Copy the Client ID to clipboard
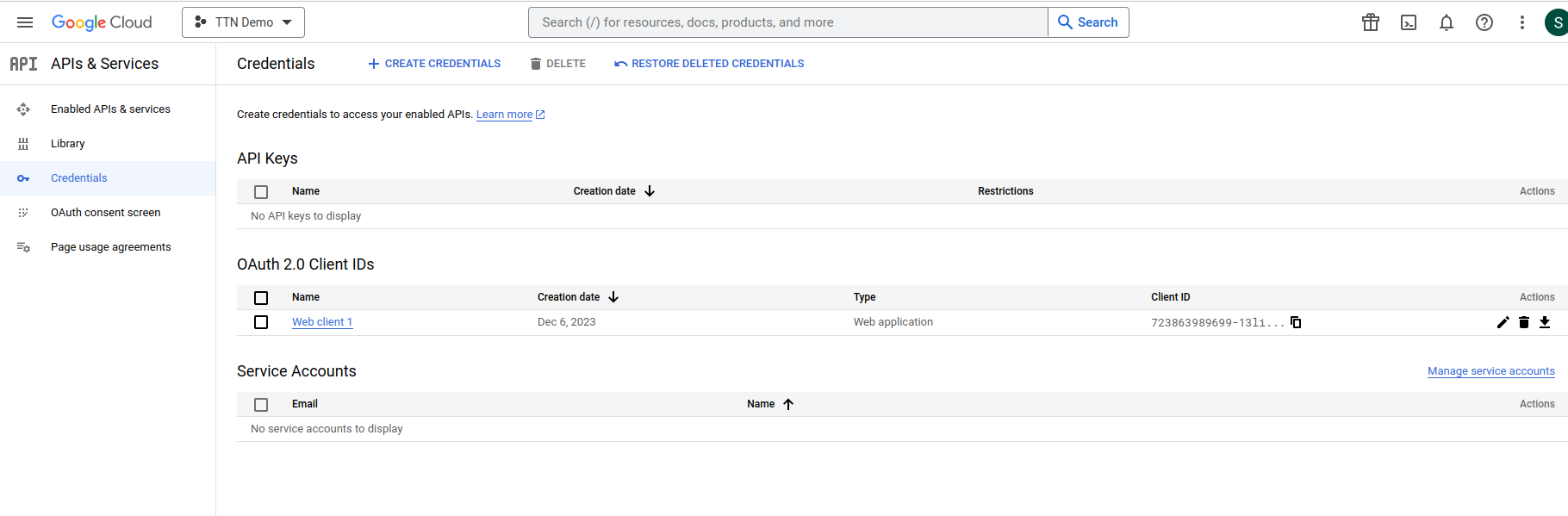The width and height of the screenshot is (1568, 516). click(1296, 322)
